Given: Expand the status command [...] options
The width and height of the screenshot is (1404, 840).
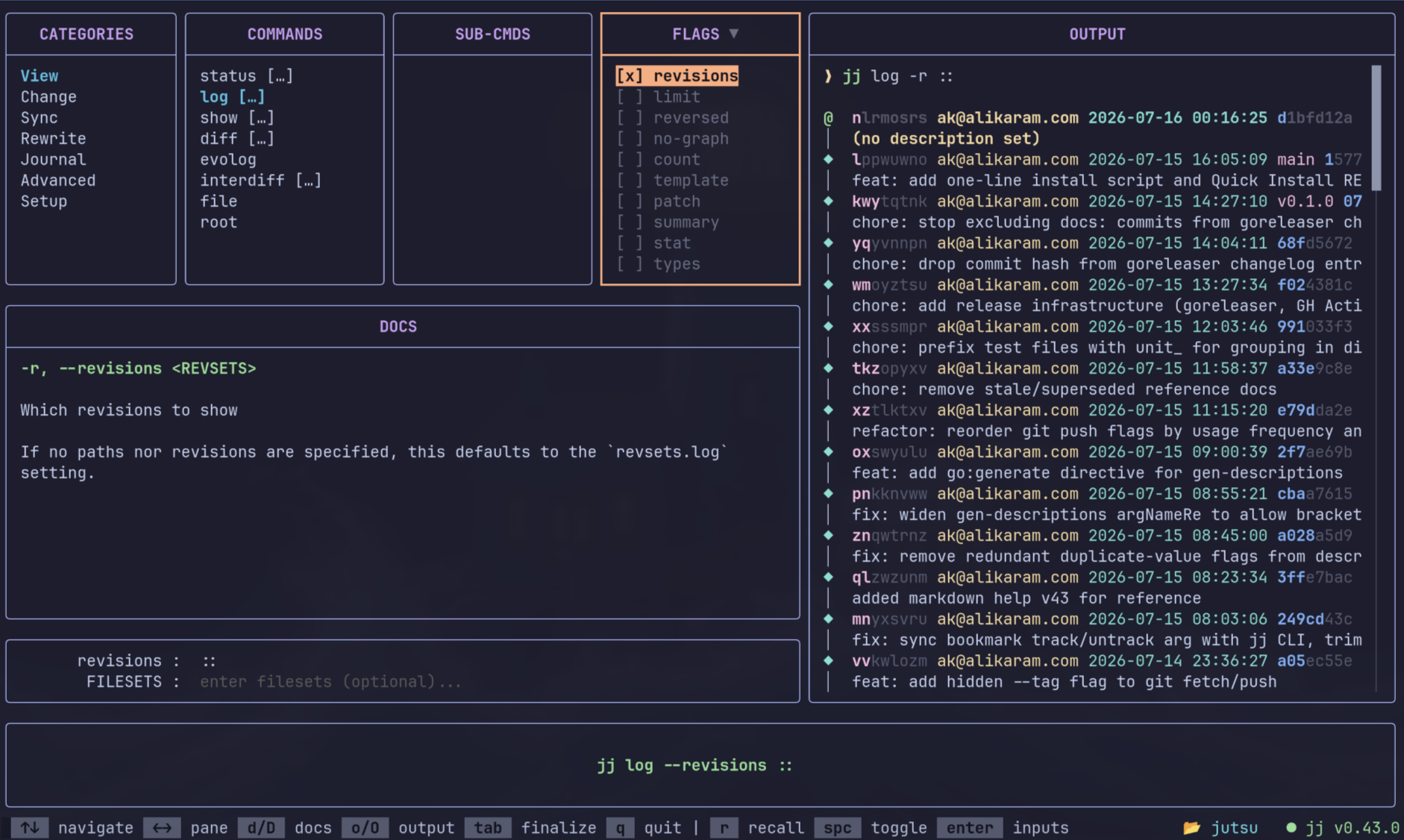Looking at the screenshot, I should point(281,76).
